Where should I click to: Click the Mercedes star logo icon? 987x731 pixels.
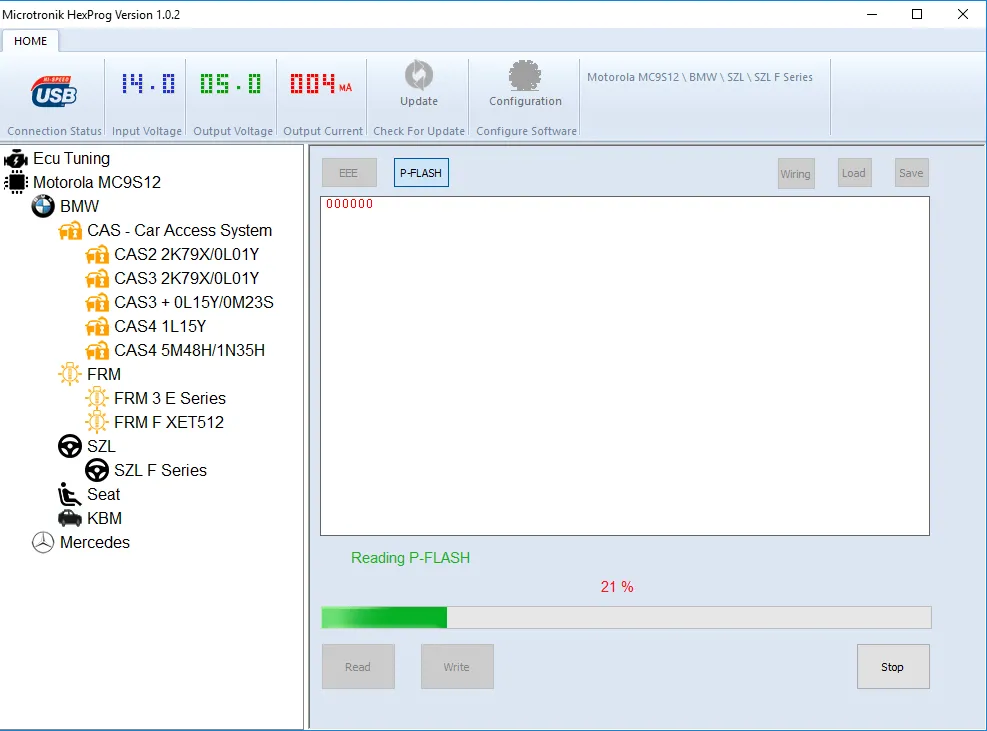[x=43, y=542]
